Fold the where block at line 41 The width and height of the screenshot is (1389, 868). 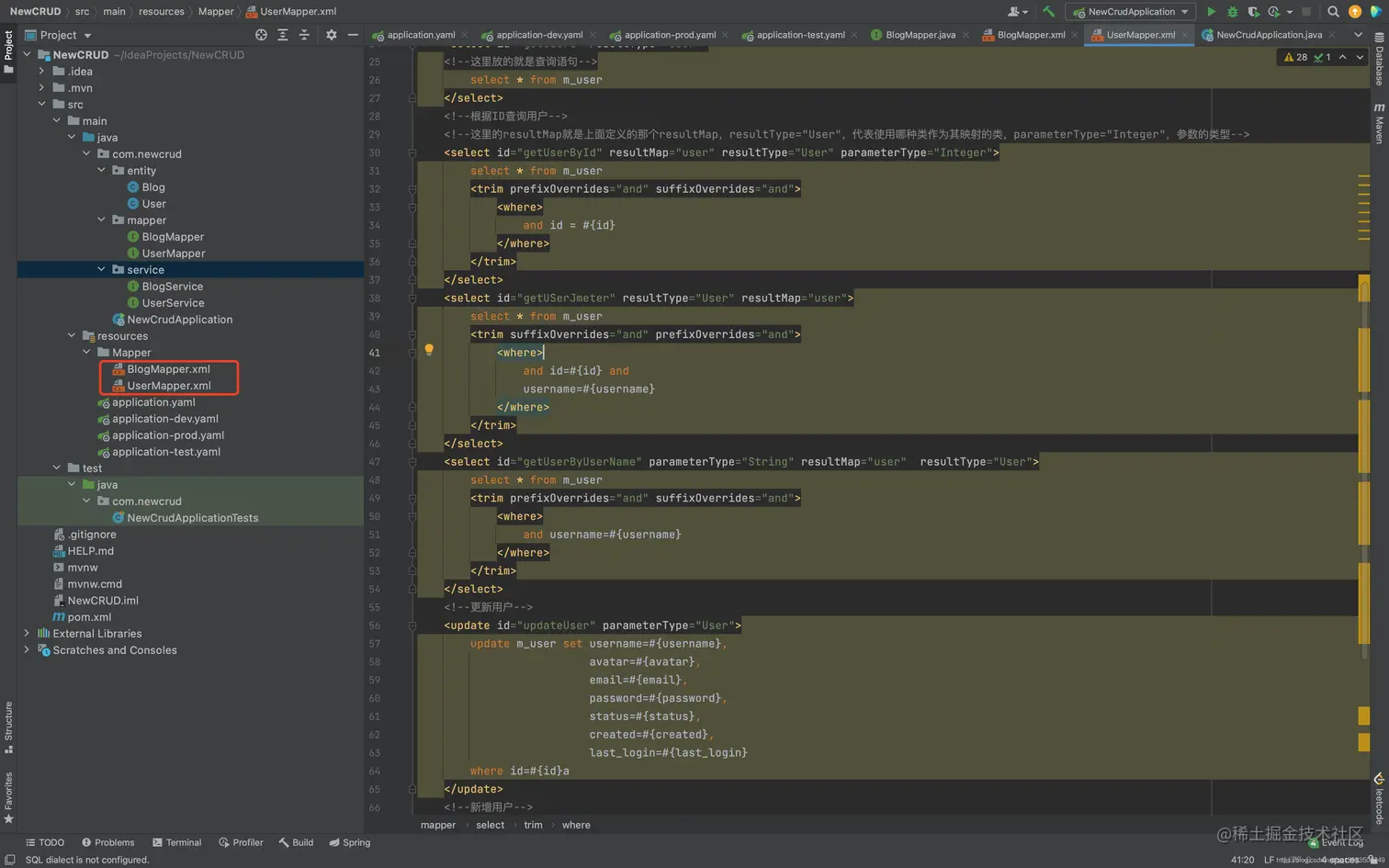pos(412,353)
